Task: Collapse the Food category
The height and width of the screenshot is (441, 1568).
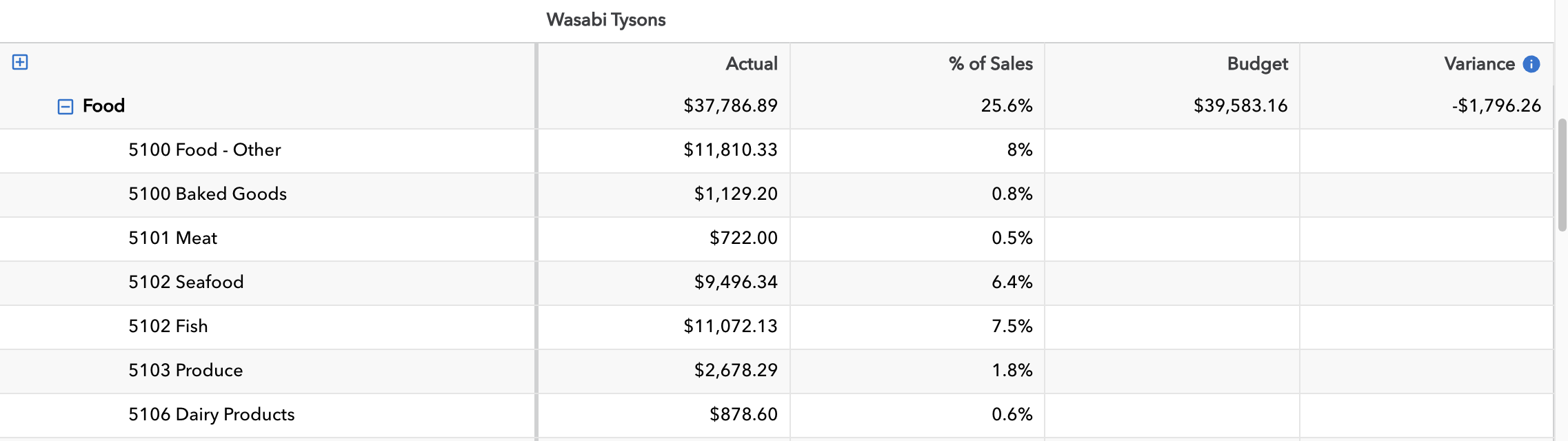Action: point(66,106)
